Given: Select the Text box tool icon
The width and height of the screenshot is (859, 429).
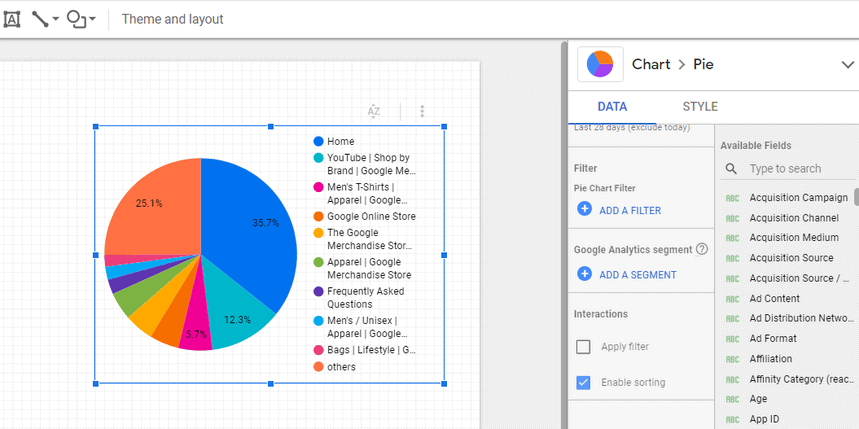Looking at the screenshot, I should pyautogui.click(x=12, y=19).
